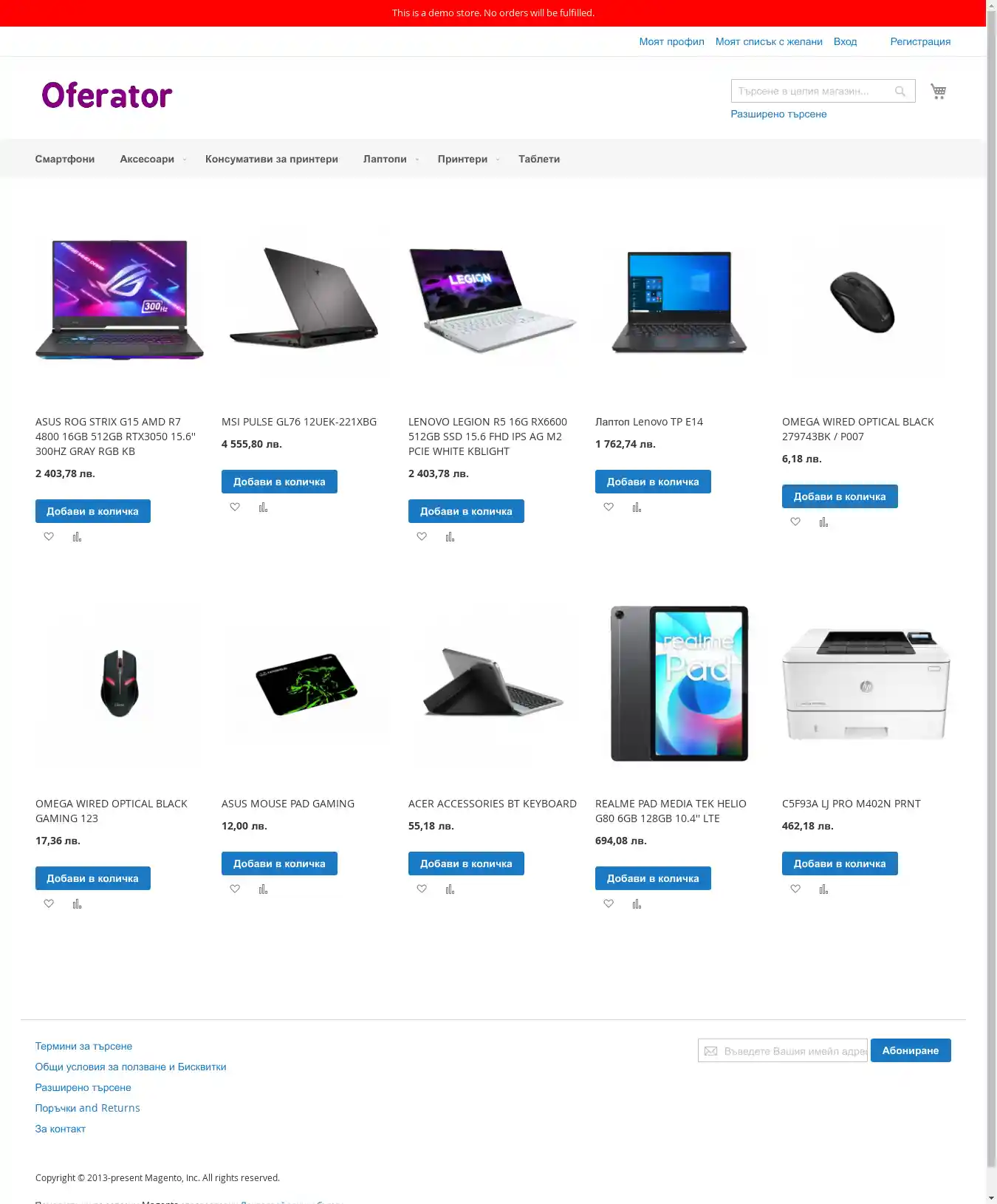This screenshot has width=997, height=1204.
Task: Compare the ACER BT KEYBOARD accessory
Action: point(450,889)
